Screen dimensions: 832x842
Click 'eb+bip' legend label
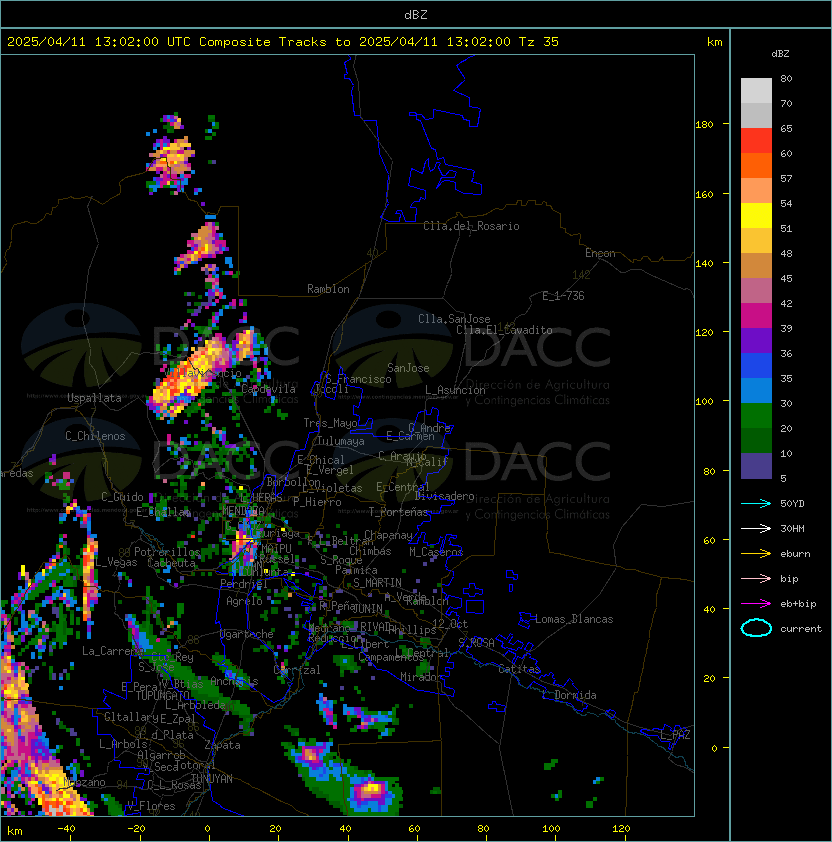tap(798, 604)
